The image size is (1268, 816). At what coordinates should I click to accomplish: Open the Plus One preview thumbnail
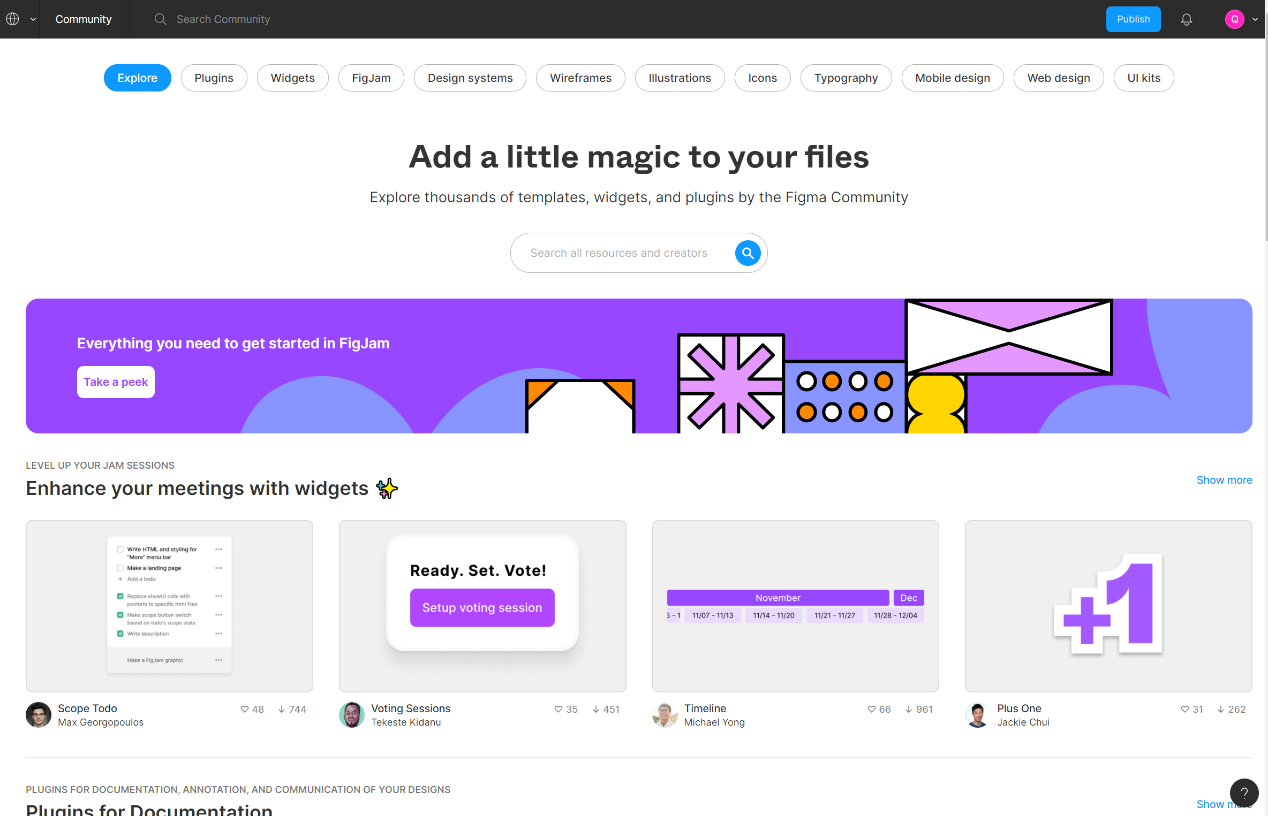point(1108,606)
